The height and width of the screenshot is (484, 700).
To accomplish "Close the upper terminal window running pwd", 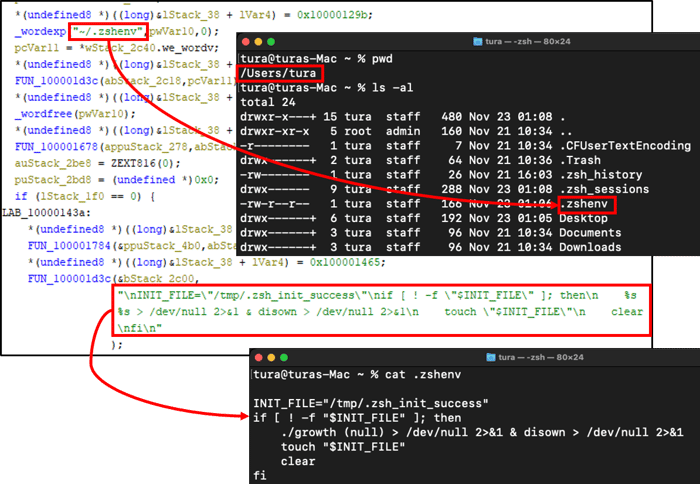I will [x=247, y=42].
